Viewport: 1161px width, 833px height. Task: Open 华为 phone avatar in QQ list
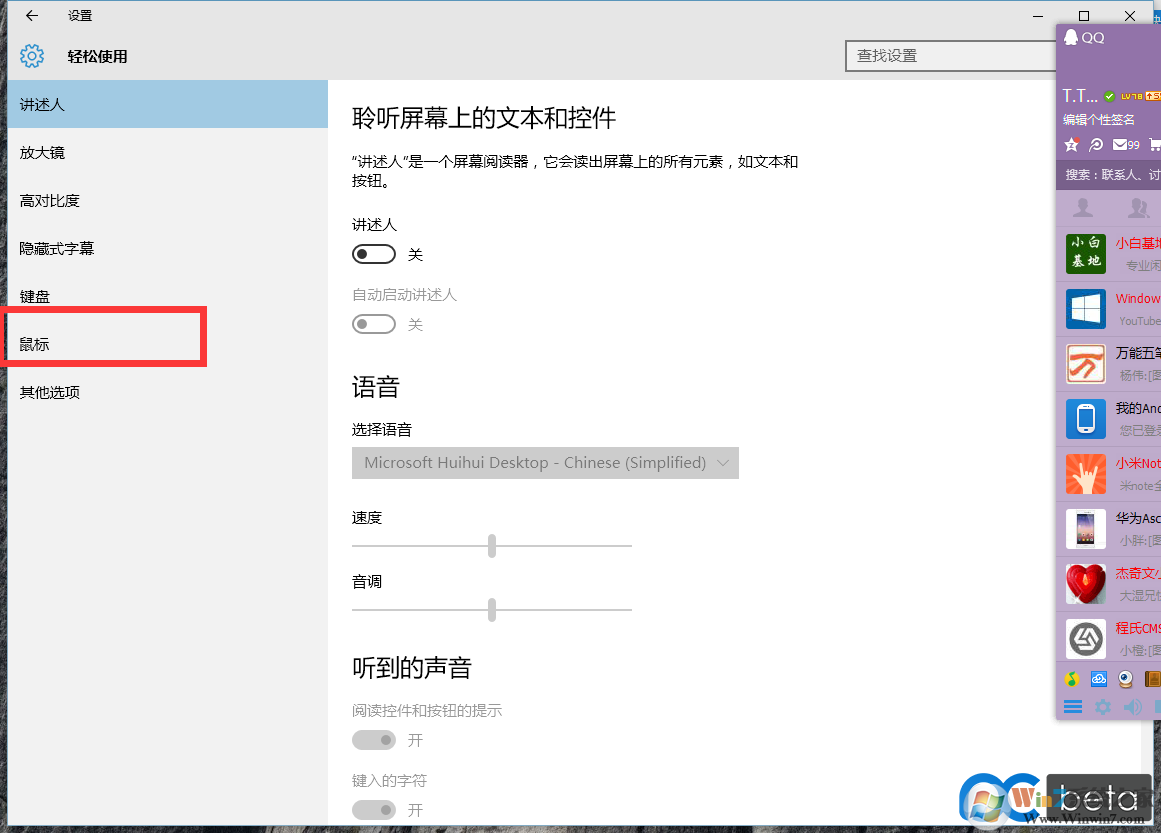coord(1085,529)
